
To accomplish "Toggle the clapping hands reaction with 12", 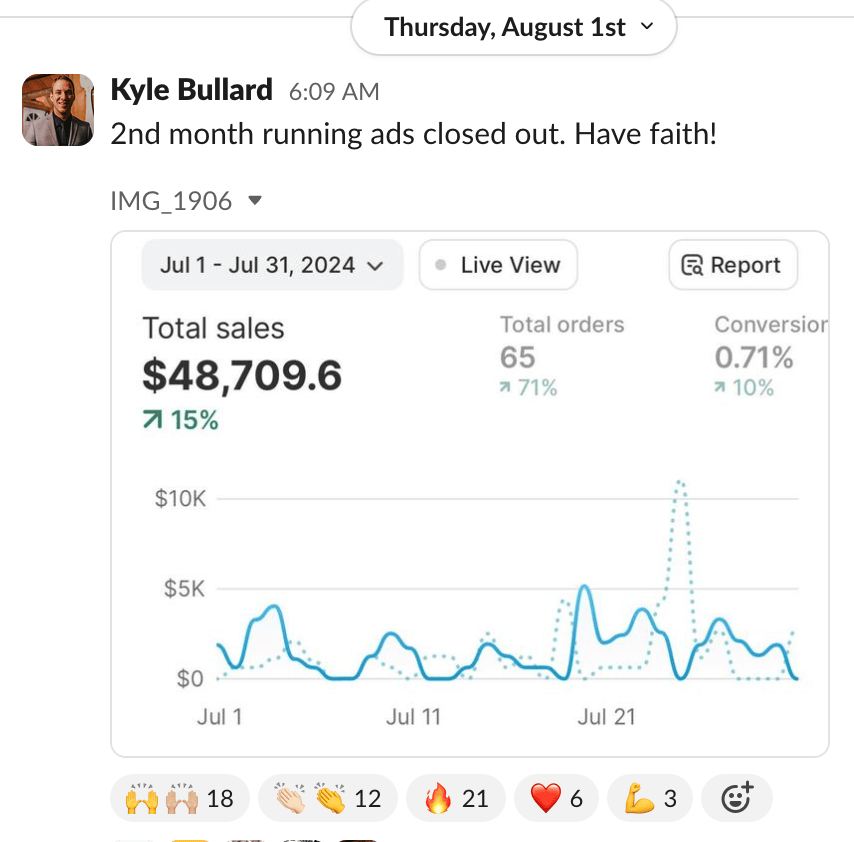I will [x=327, y=798].
